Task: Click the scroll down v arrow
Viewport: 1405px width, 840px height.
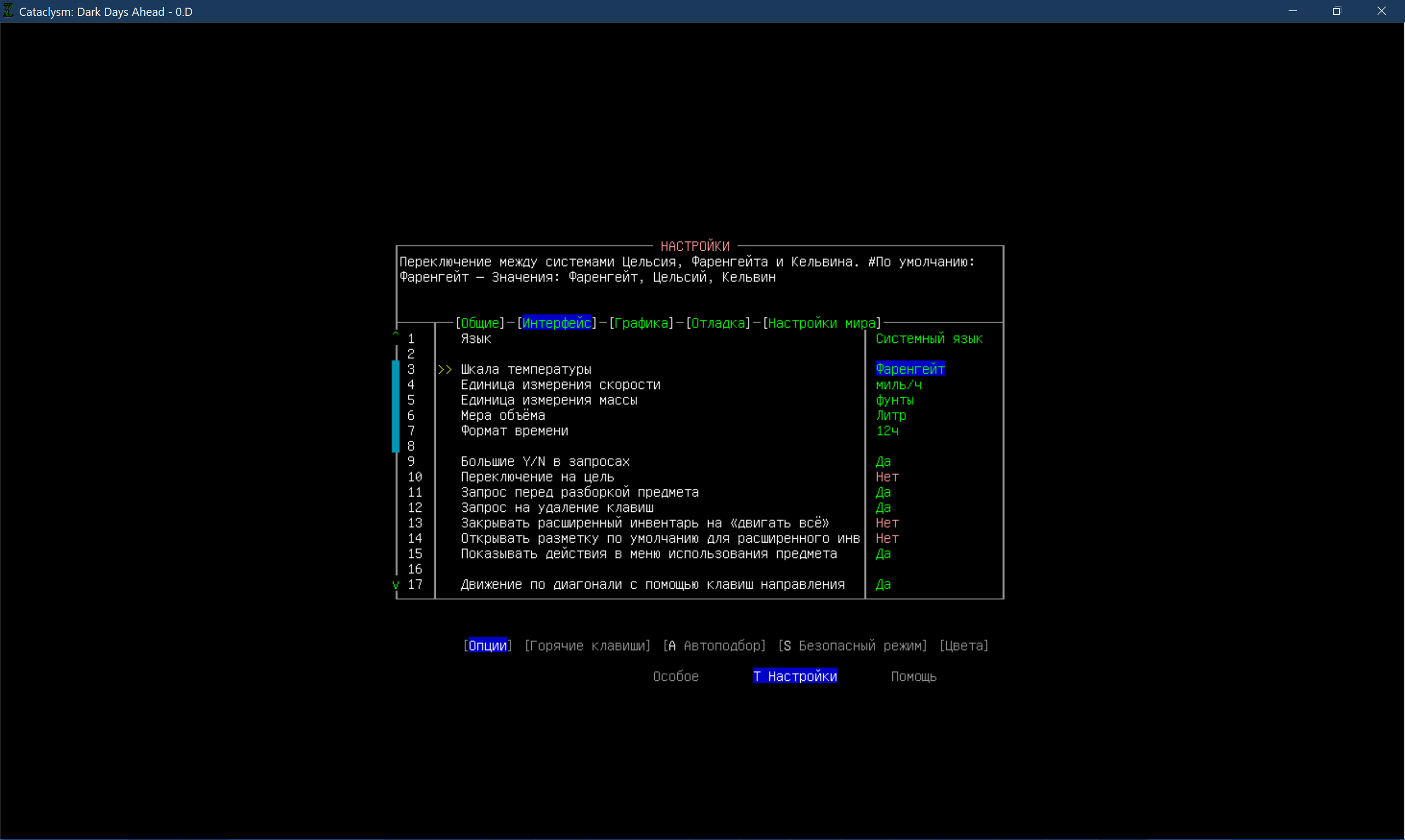Action: pos(395,585)
